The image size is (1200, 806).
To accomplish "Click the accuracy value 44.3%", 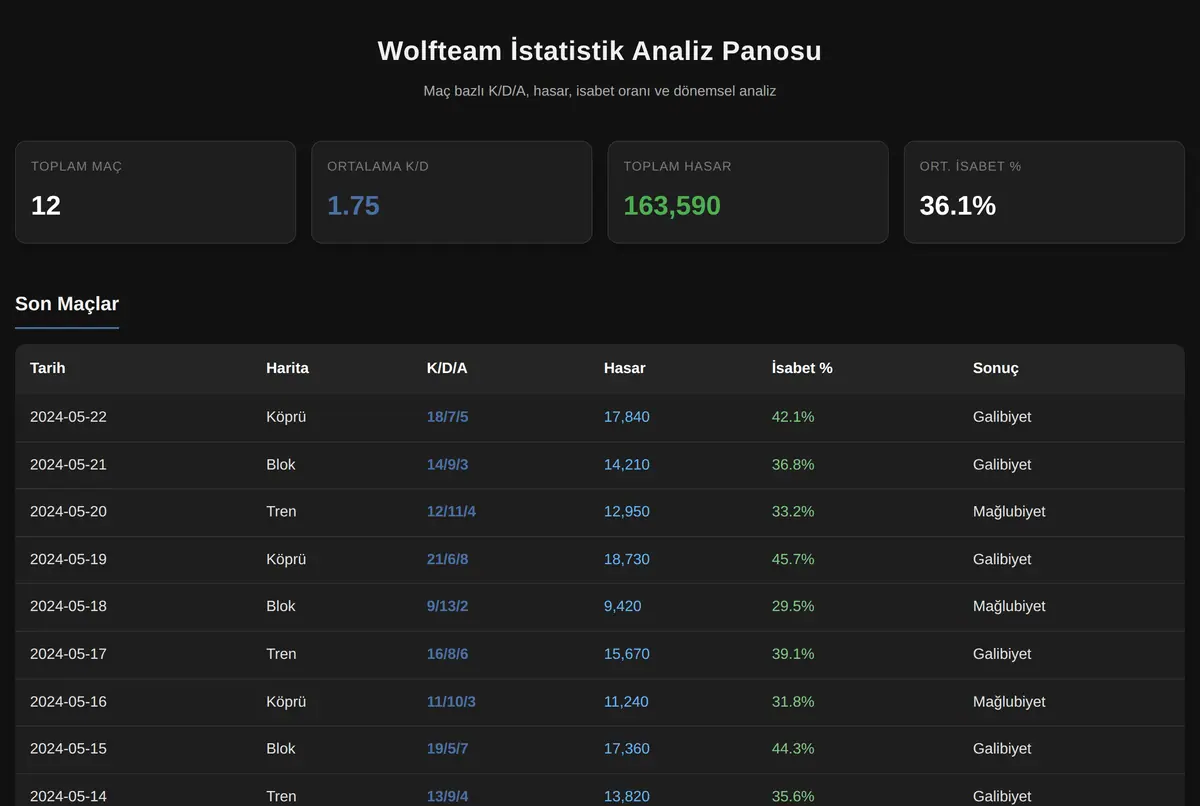I will pos(793,749).
